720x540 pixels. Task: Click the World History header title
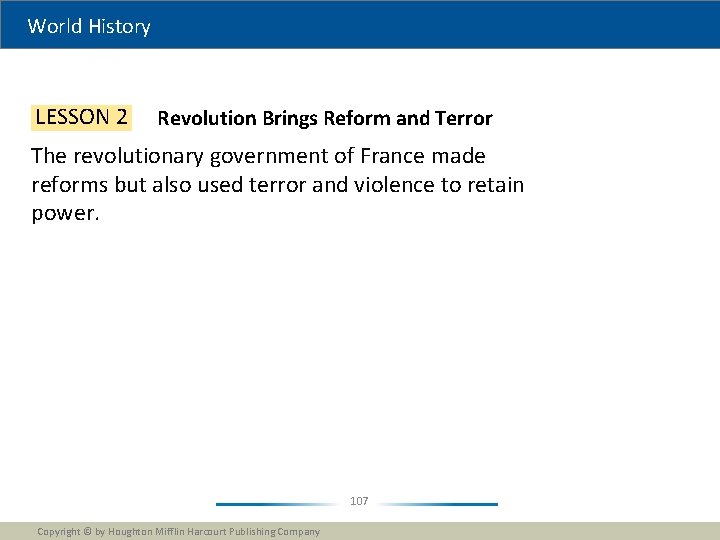click(x=89, y=26)
